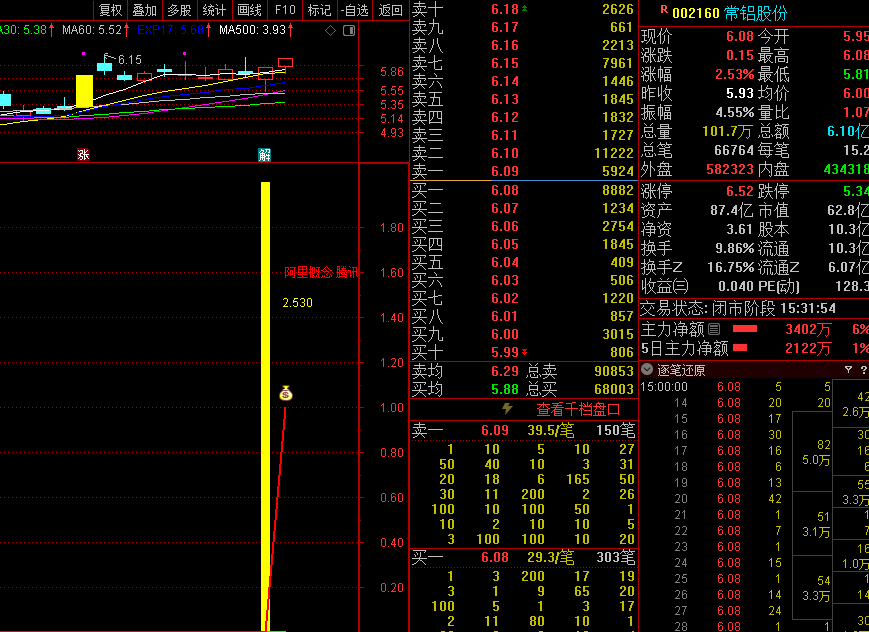Click the 返回 back button

391,10
